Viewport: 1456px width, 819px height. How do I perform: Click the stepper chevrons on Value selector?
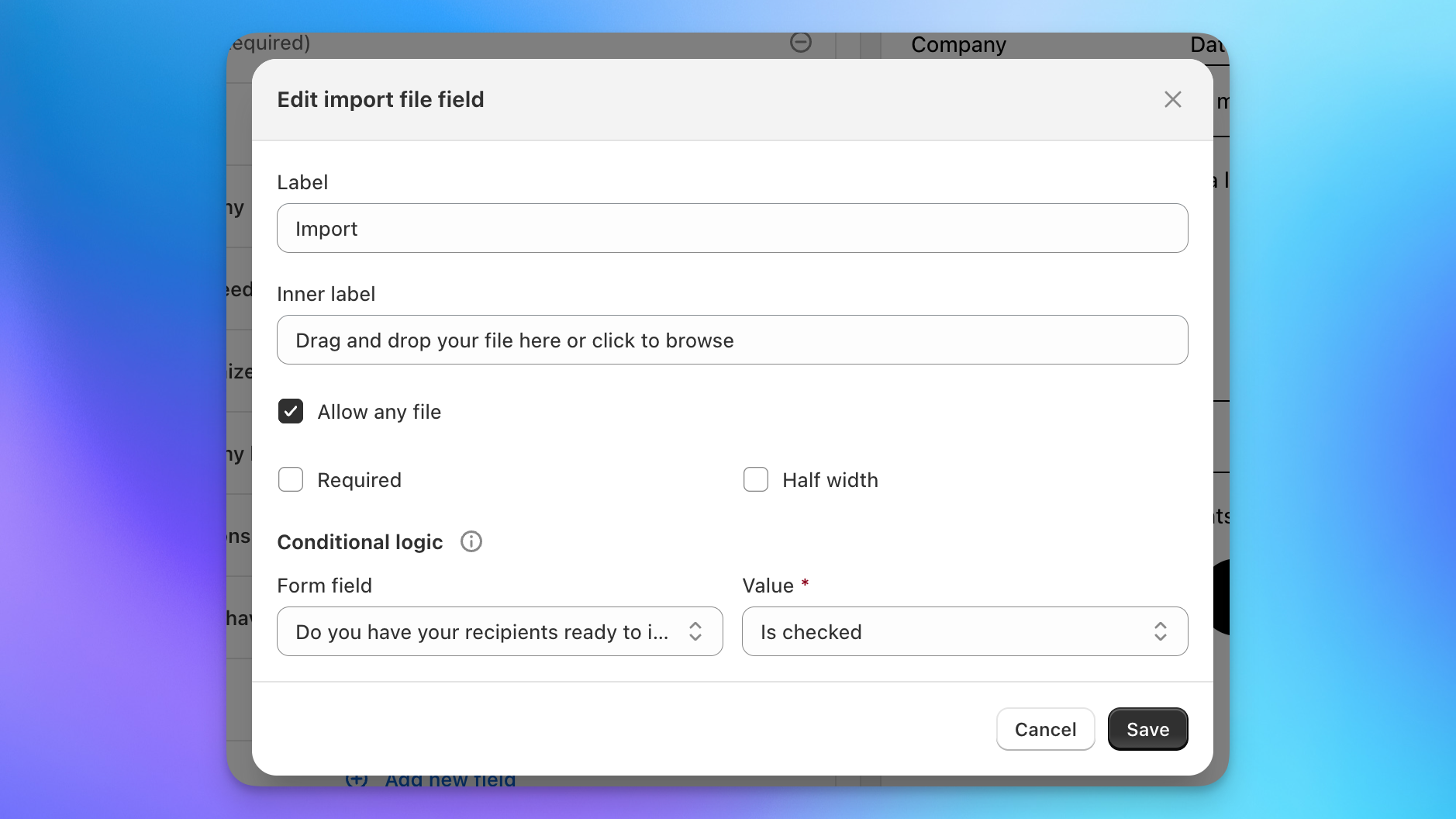[x=1160, y=631]
